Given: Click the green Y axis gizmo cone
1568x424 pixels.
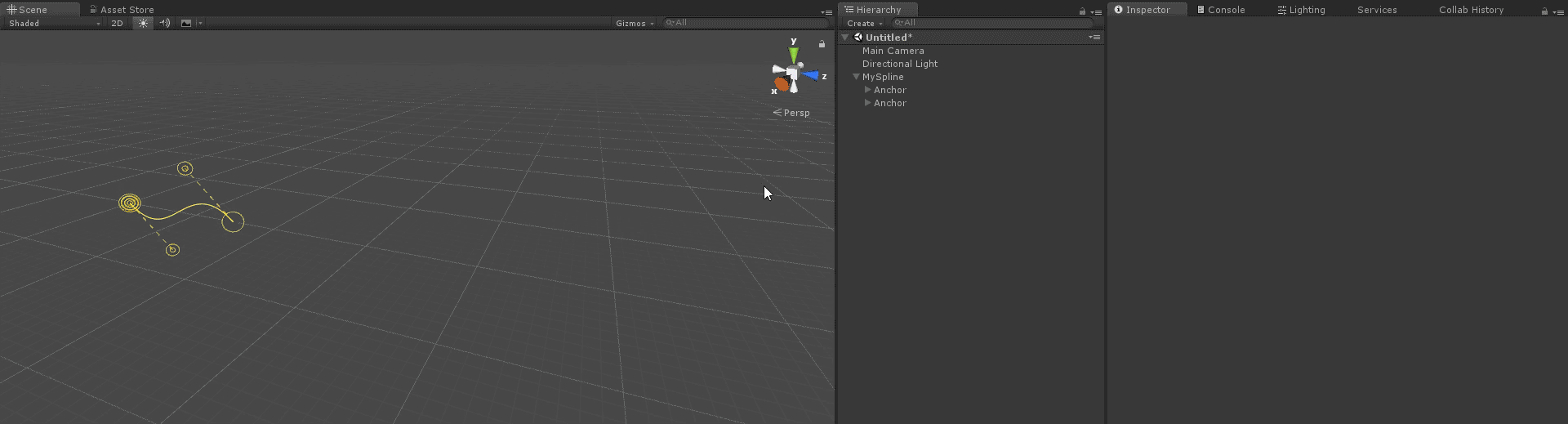Looking at the screenshot, I should click(793, 56).
